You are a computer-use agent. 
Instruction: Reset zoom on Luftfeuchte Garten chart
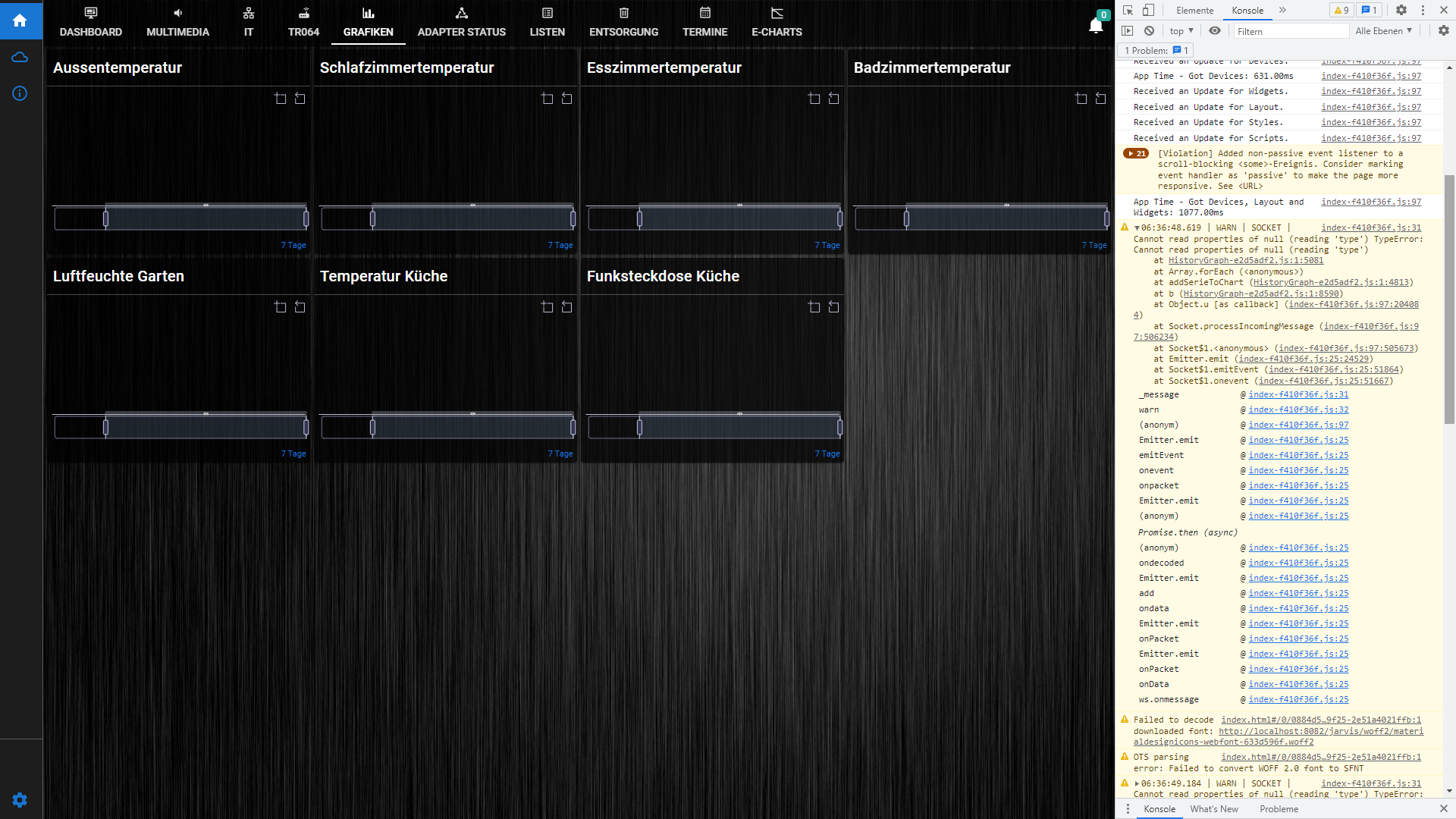click(300, 307)
